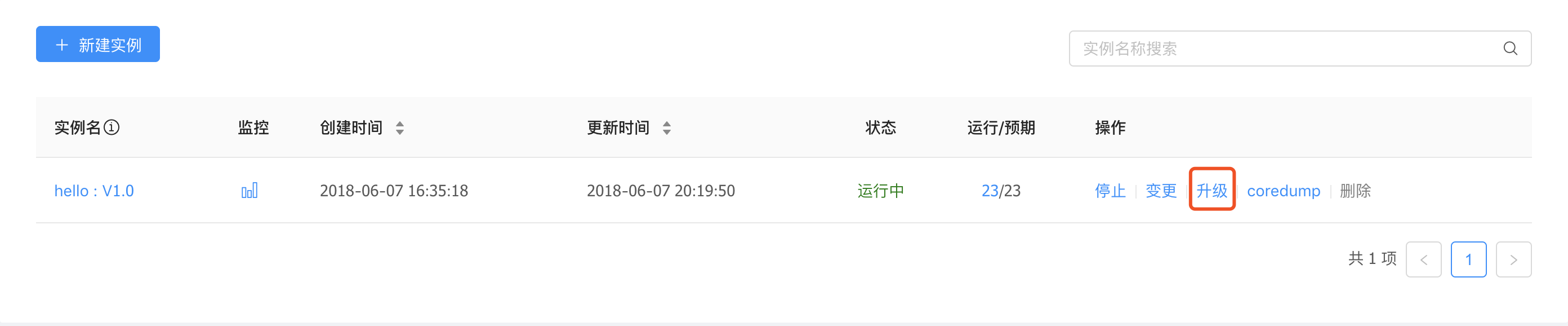
Task: Open the hello : V1.0 instance
Action: (x=95, y=191)
